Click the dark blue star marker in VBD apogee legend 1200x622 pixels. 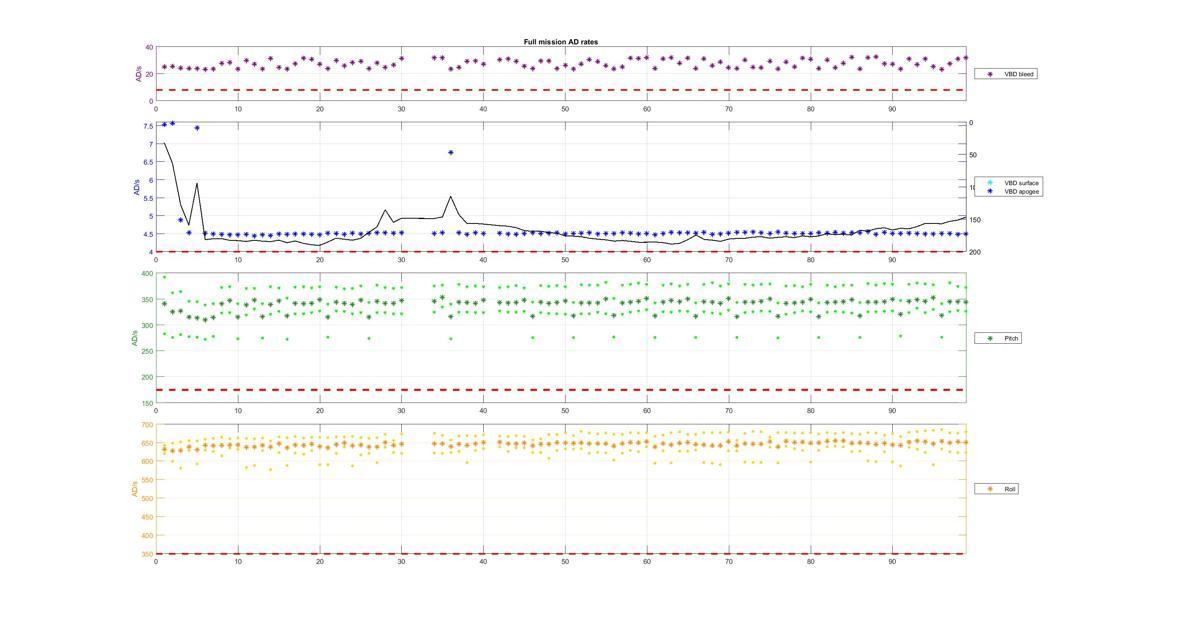click(990, 191)
